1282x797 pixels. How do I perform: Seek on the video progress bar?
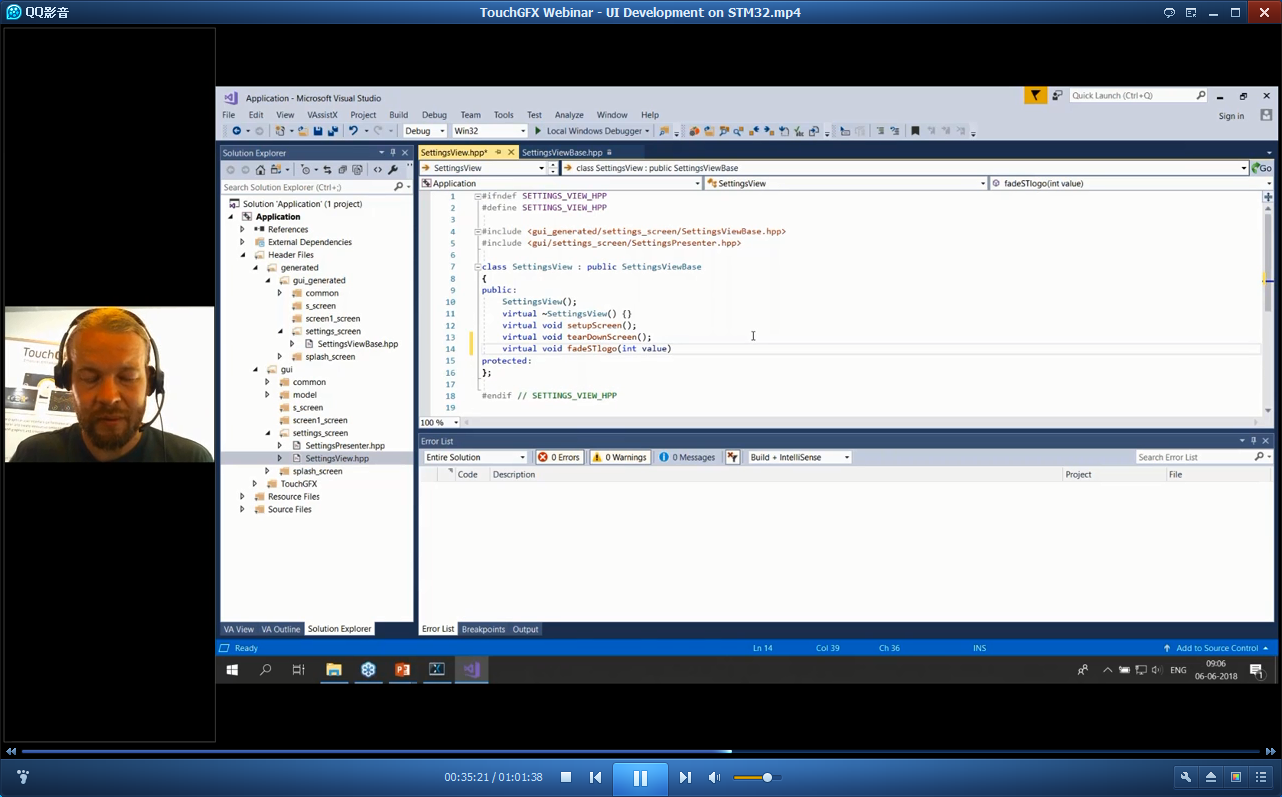tap(640, 751)
